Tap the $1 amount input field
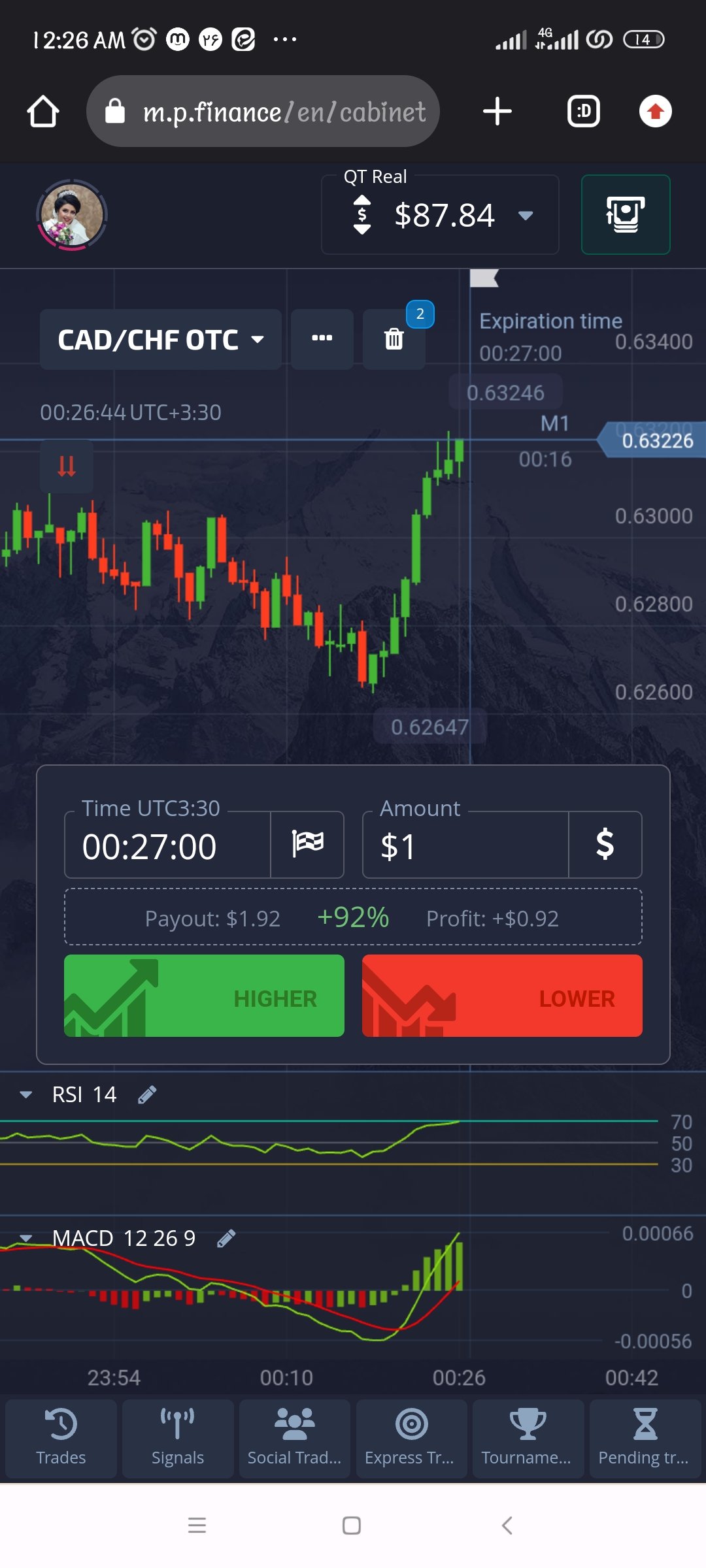The height and width of the screenshot is (1568, 706). tap(465, 845)
